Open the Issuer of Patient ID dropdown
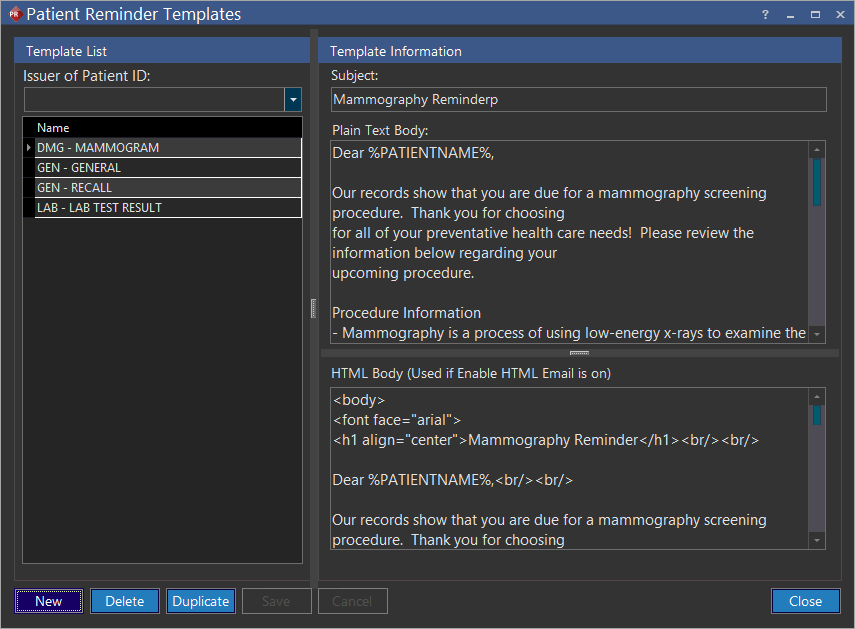The height and width of the screenshot is (629, 855). tap(293, 99)
